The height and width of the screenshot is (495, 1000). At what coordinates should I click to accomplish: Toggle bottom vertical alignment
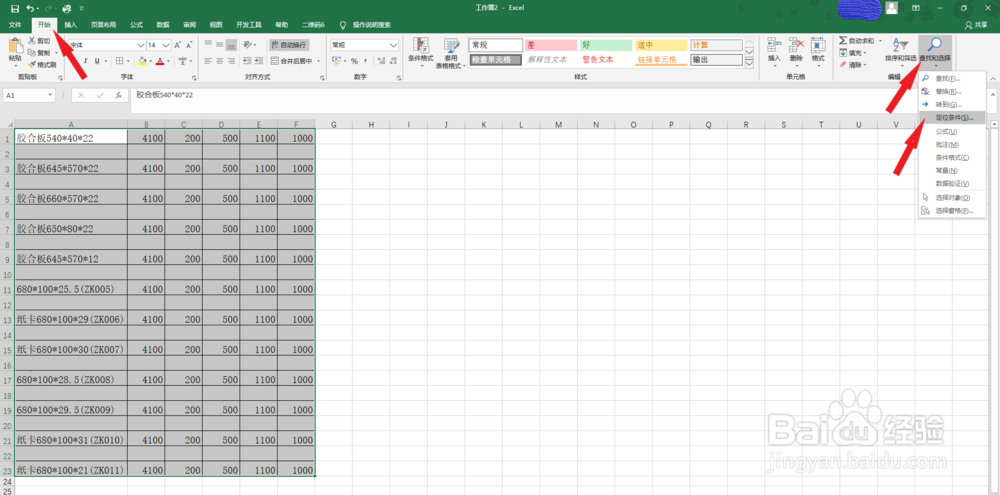(232, 45)
